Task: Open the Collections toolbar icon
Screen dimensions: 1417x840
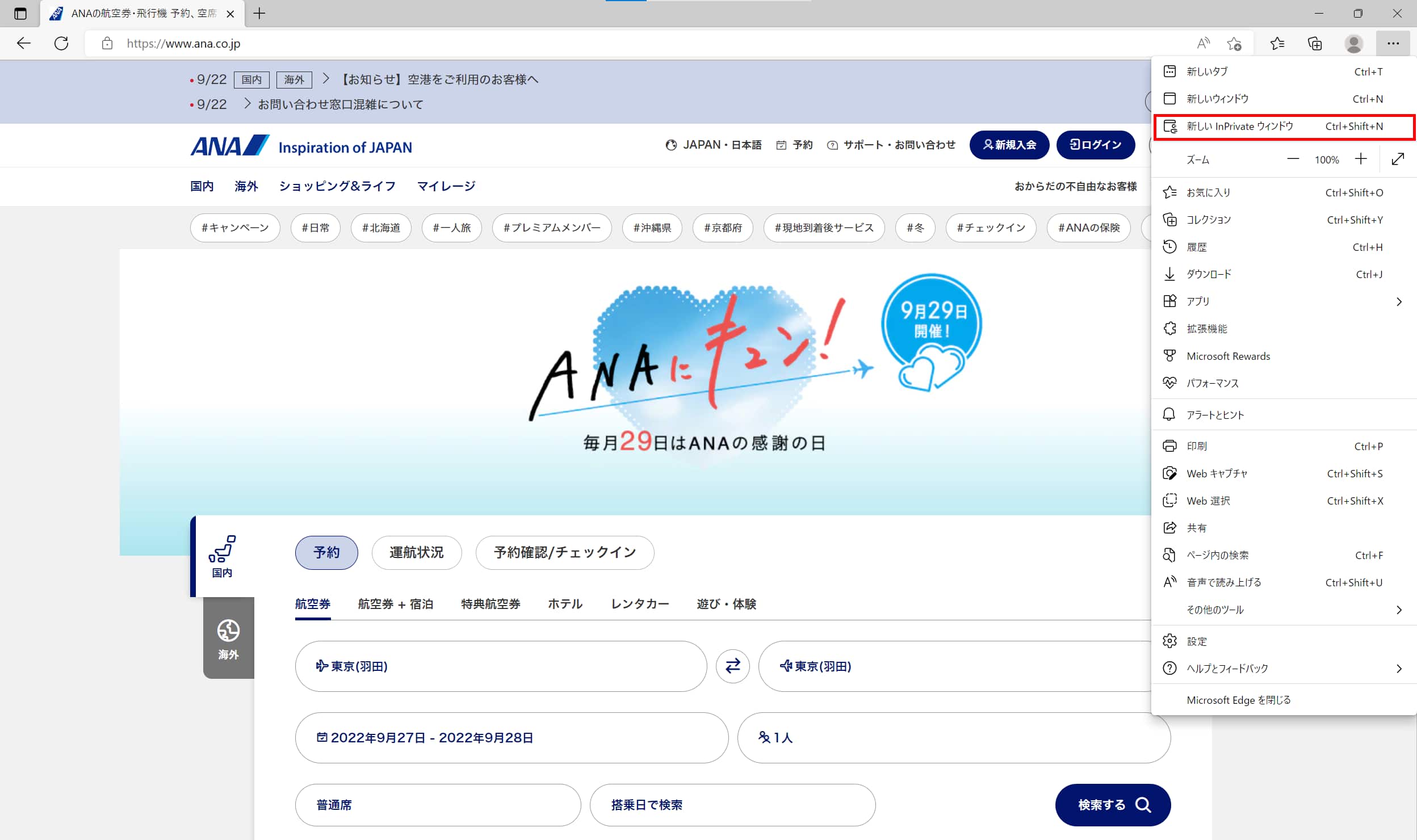Action: pyautogui.click(x=1315, y=43)
